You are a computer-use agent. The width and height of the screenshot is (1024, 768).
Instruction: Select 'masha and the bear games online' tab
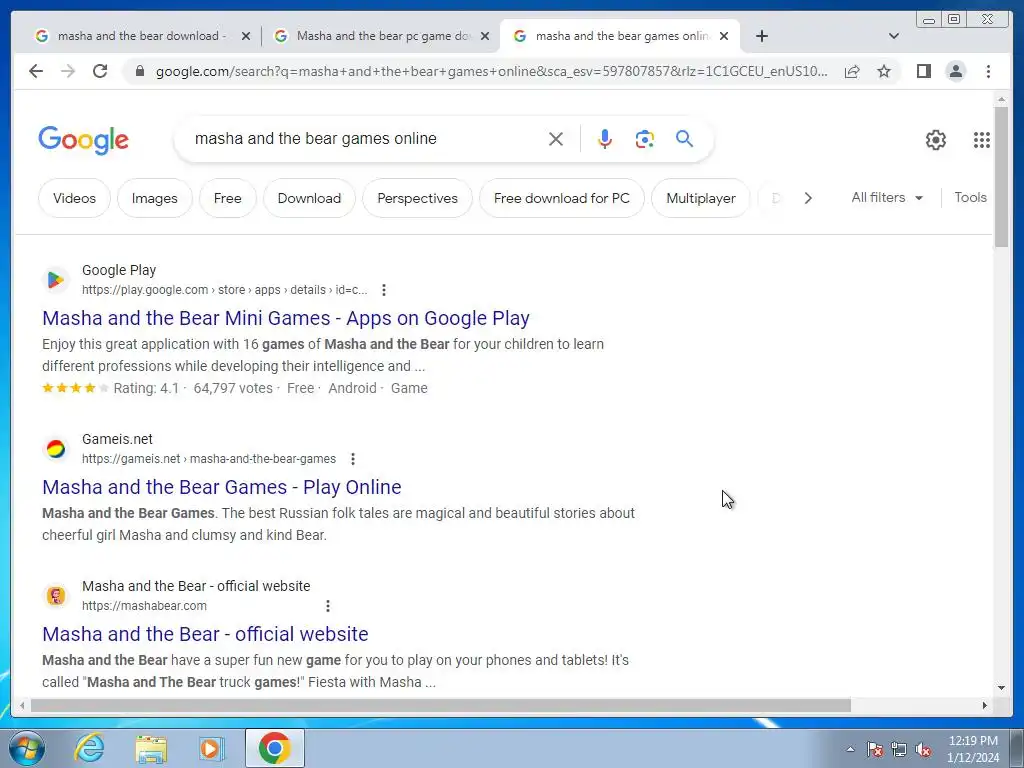(622, 36)
